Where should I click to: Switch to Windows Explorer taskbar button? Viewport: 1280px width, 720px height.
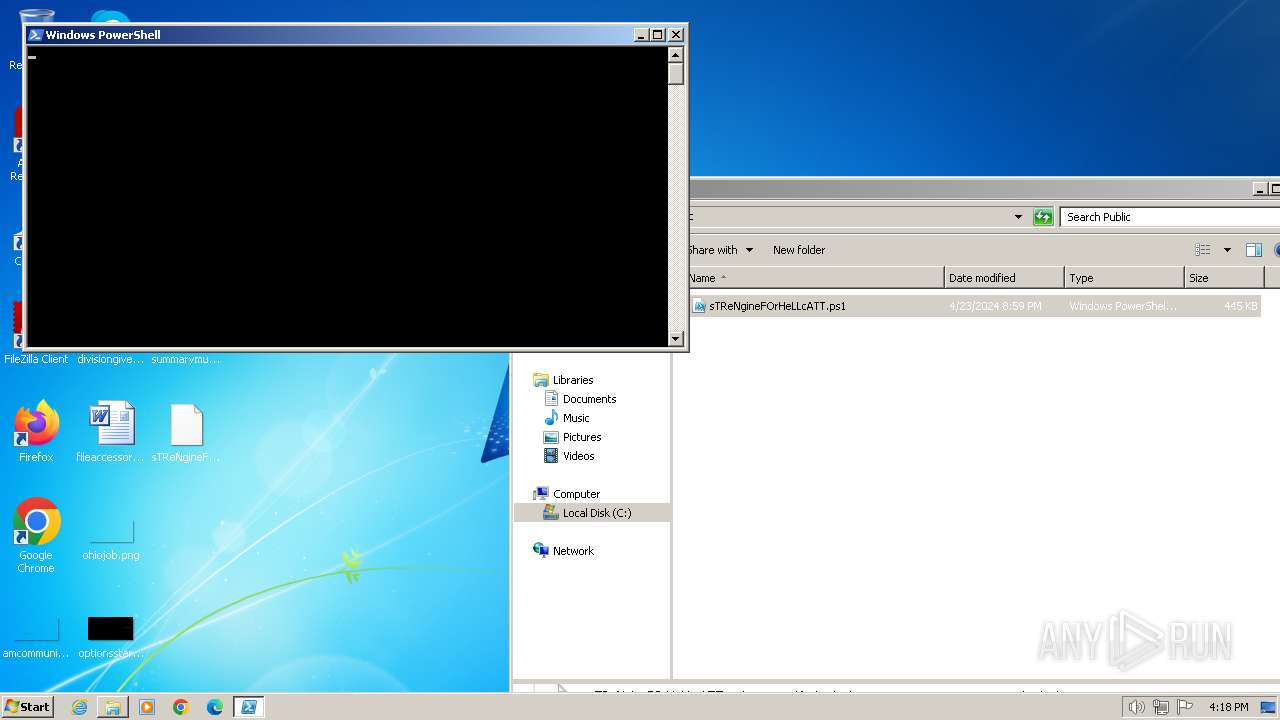[x=113, y=707]
